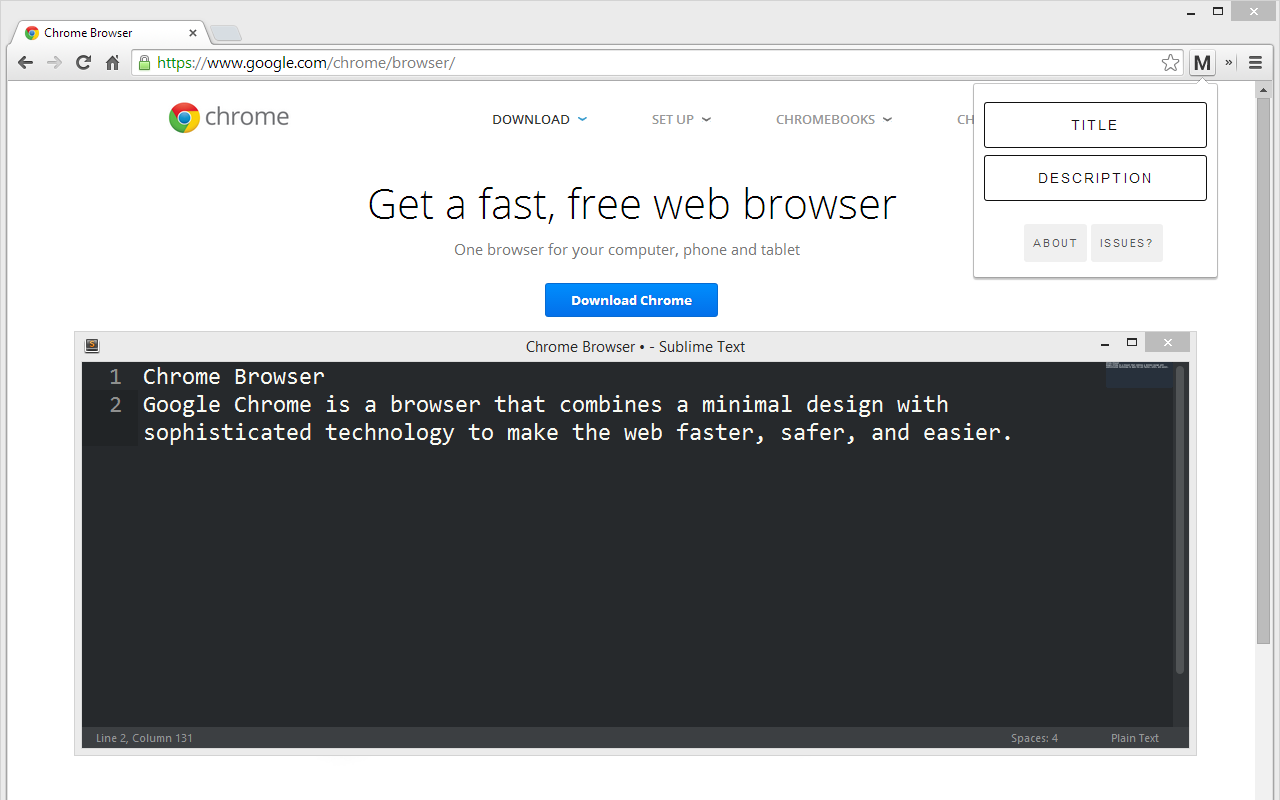Screen dimensions: 1280x800
Task: Click the blue Download Chrome button
Action: [631, 300]
